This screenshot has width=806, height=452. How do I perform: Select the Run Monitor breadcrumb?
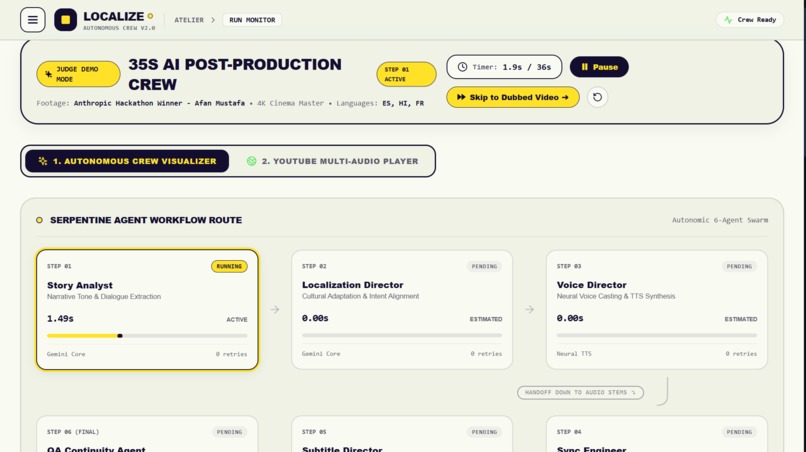coord(252,20)
